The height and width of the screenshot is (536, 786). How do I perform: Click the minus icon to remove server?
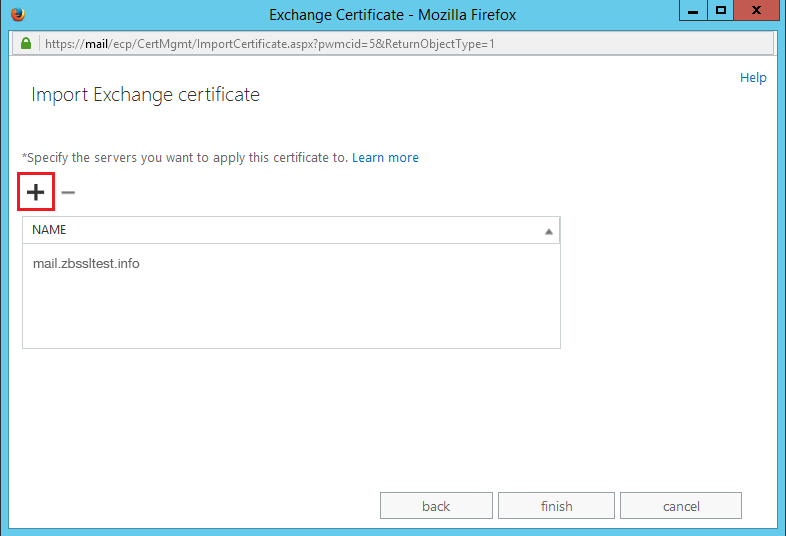pos(68,192)
